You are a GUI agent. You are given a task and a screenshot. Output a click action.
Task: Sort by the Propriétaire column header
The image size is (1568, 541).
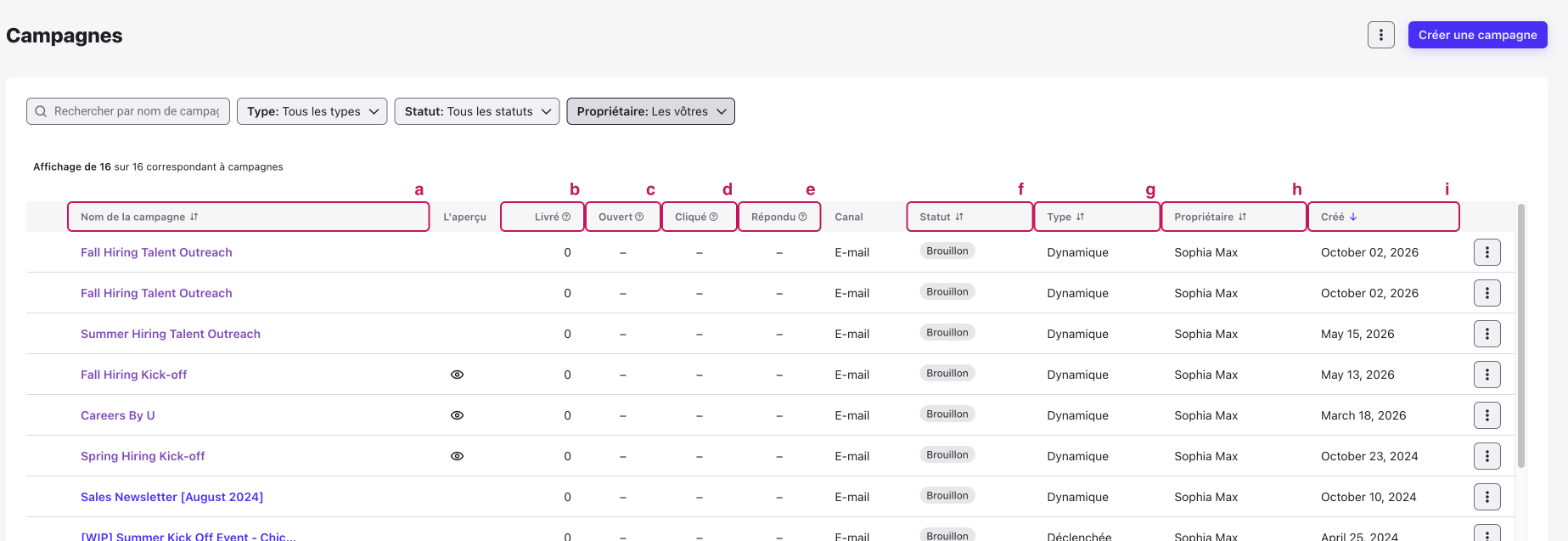click(x=1243, y=216)
